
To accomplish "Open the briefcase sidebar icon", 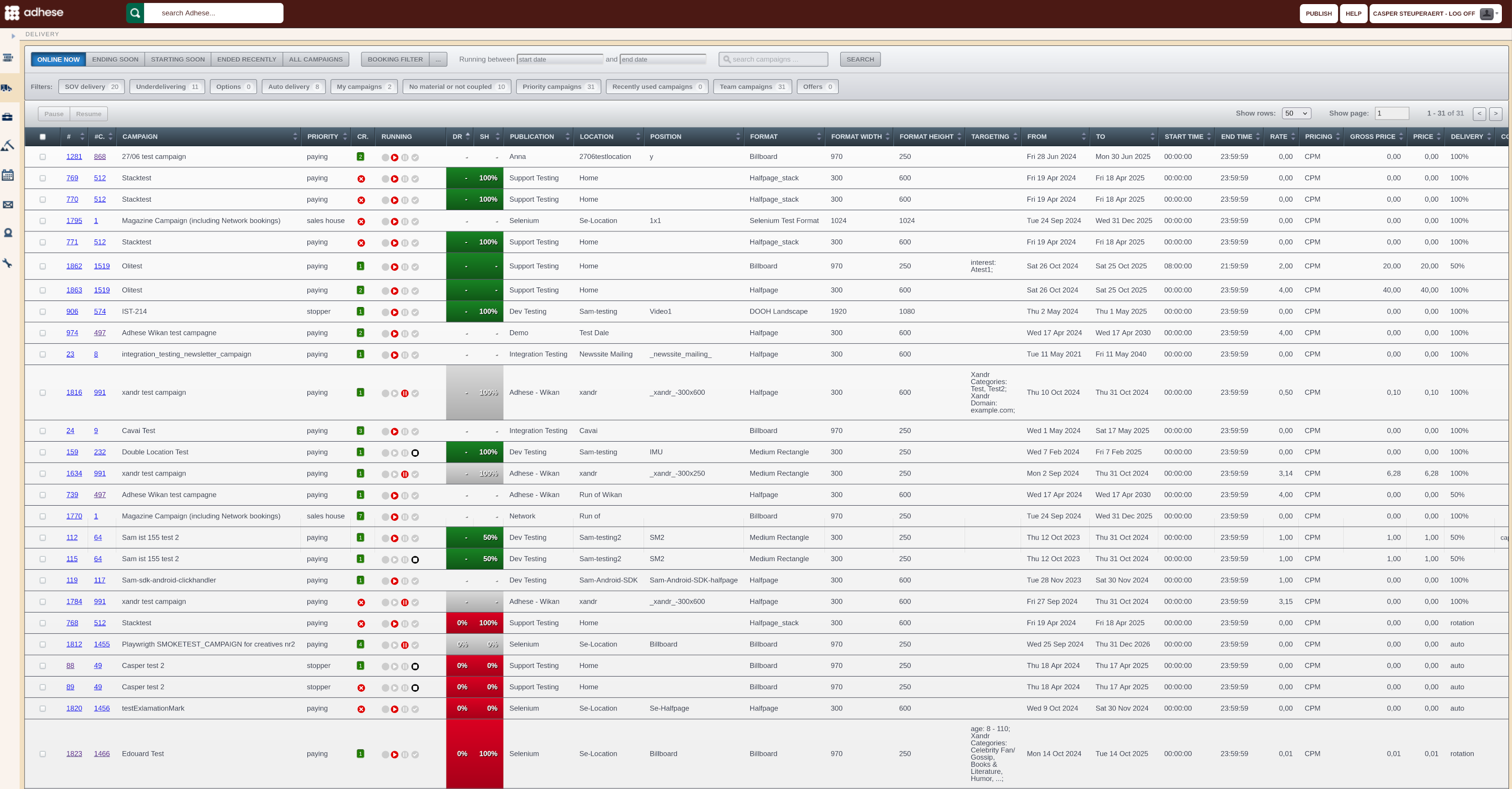I will 7,117.
